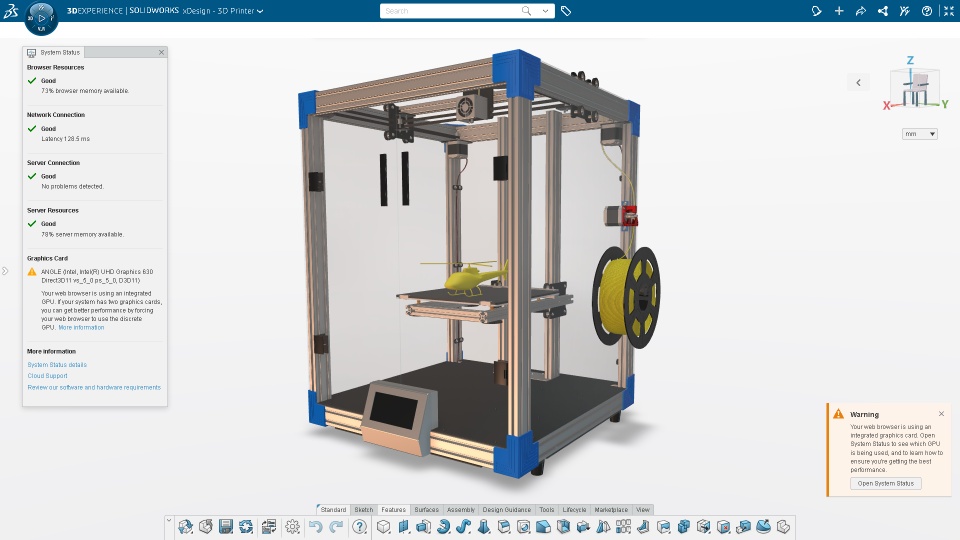960x540 pixels.
Task: Click the redo arrow
Action: 336,527
